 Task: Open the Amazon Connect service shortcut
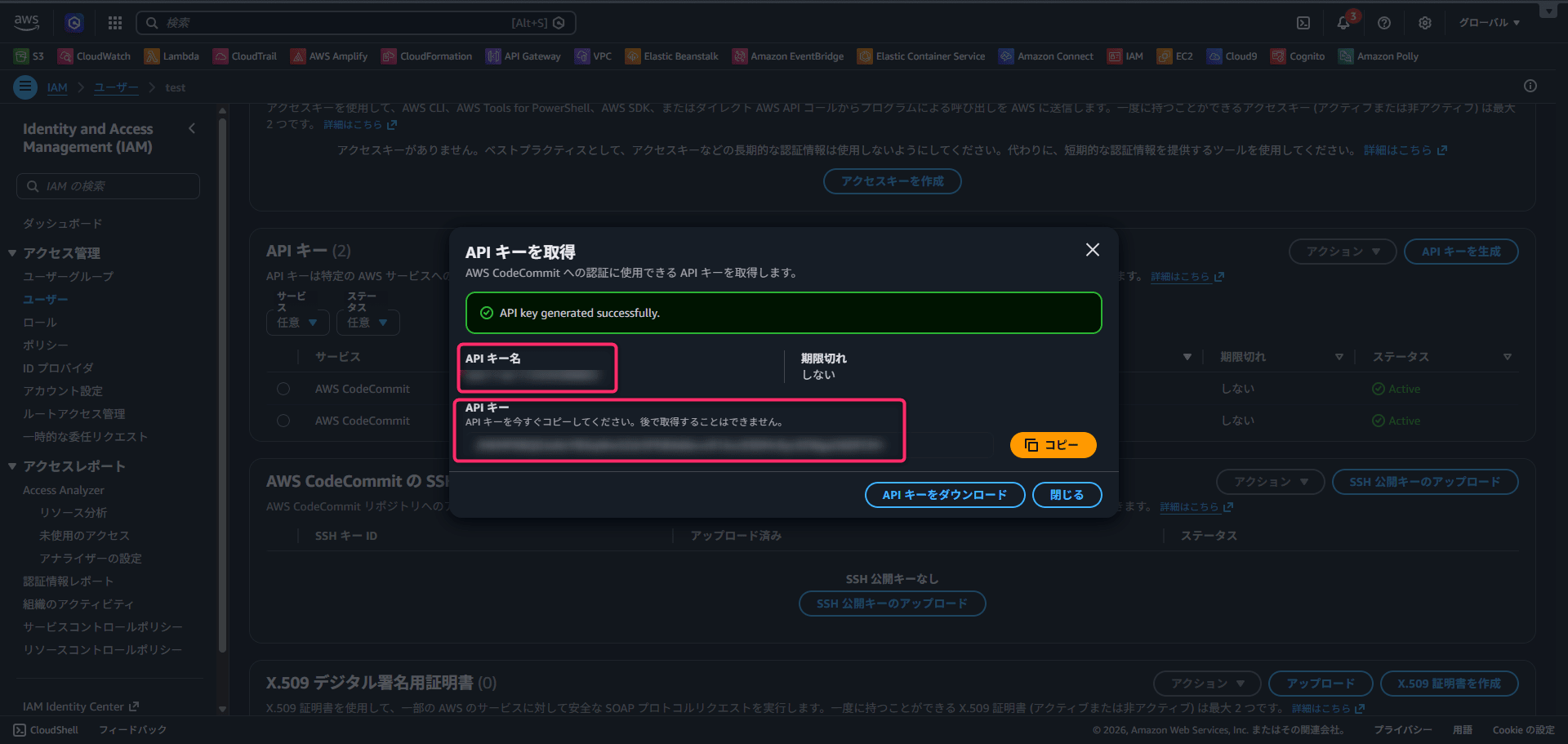[1046, 56]
